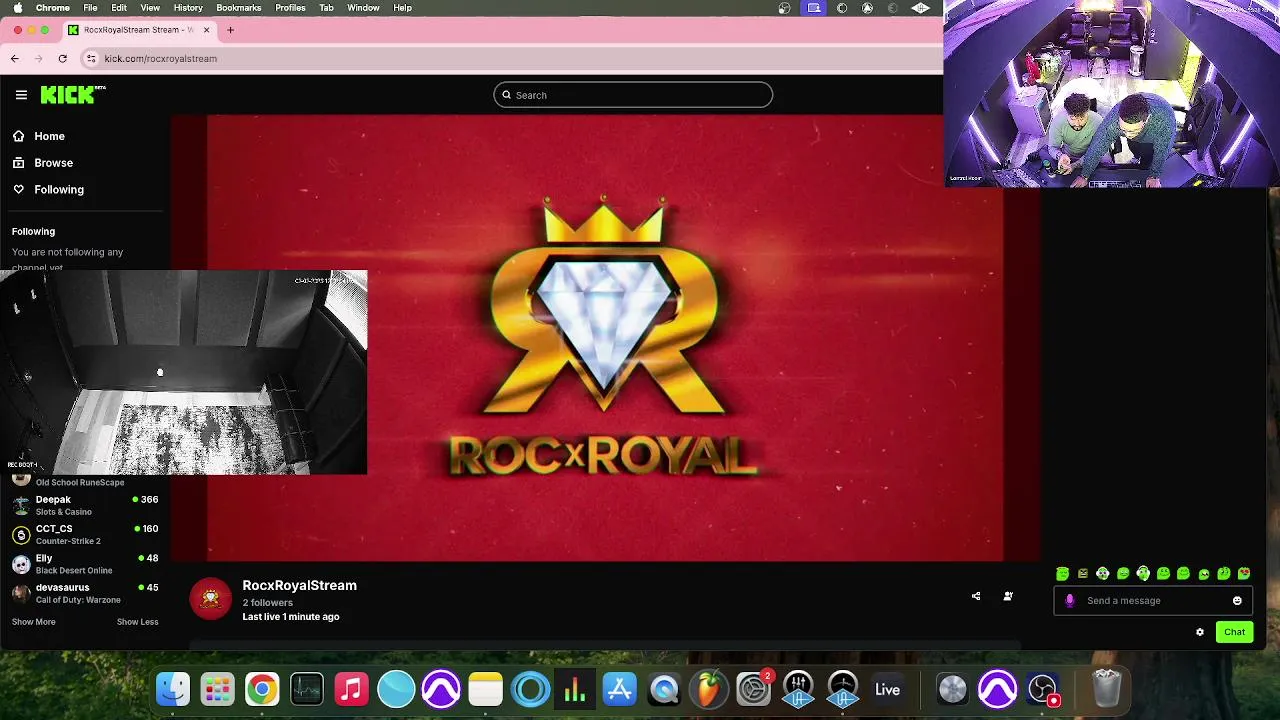This screenshot has height=720, width=1280.
Task: Open the File menu
Action: tap(90, 8)
